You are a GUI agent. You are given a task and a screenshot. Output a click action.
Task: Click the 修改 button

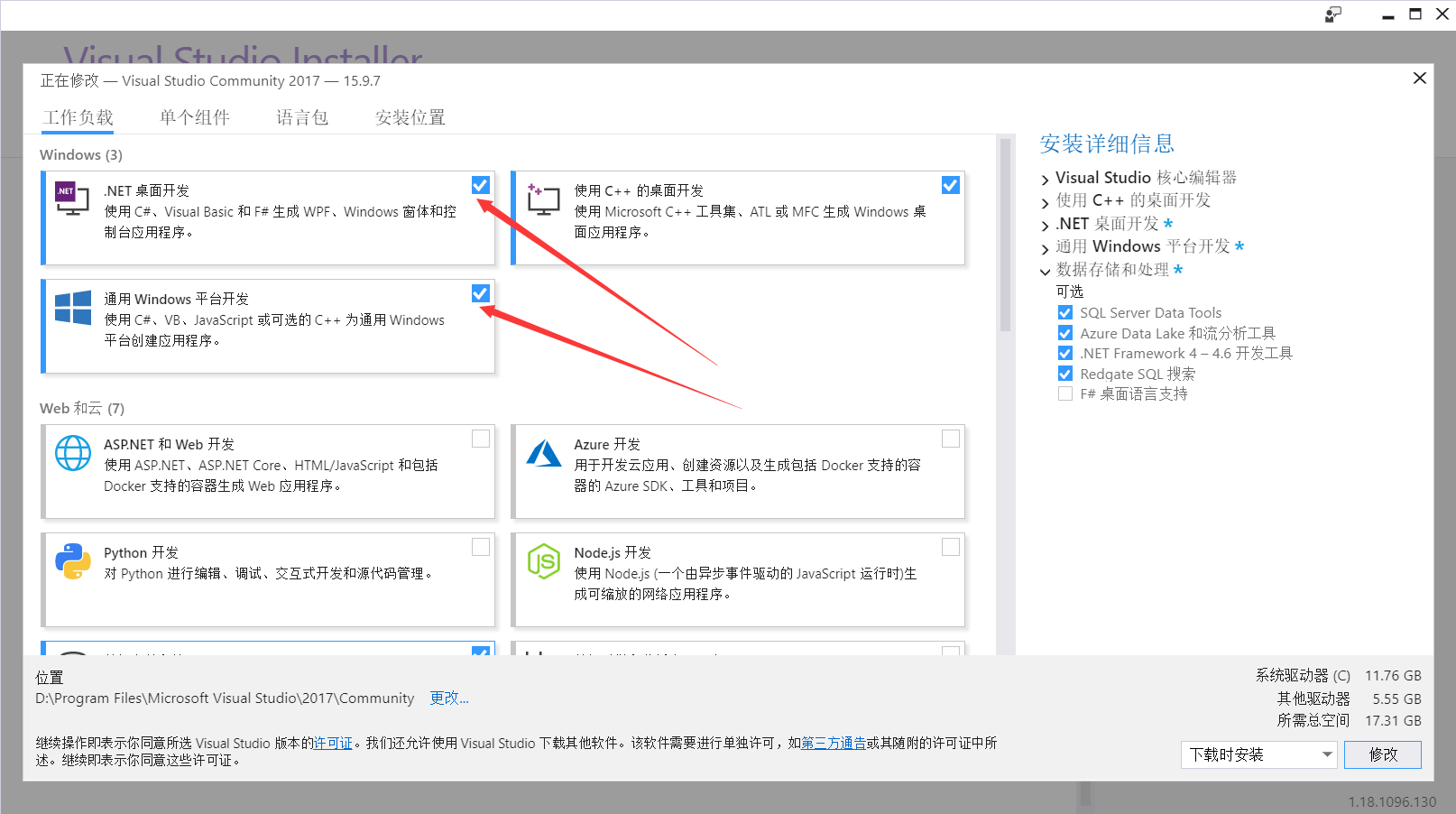click(1382, 754)
